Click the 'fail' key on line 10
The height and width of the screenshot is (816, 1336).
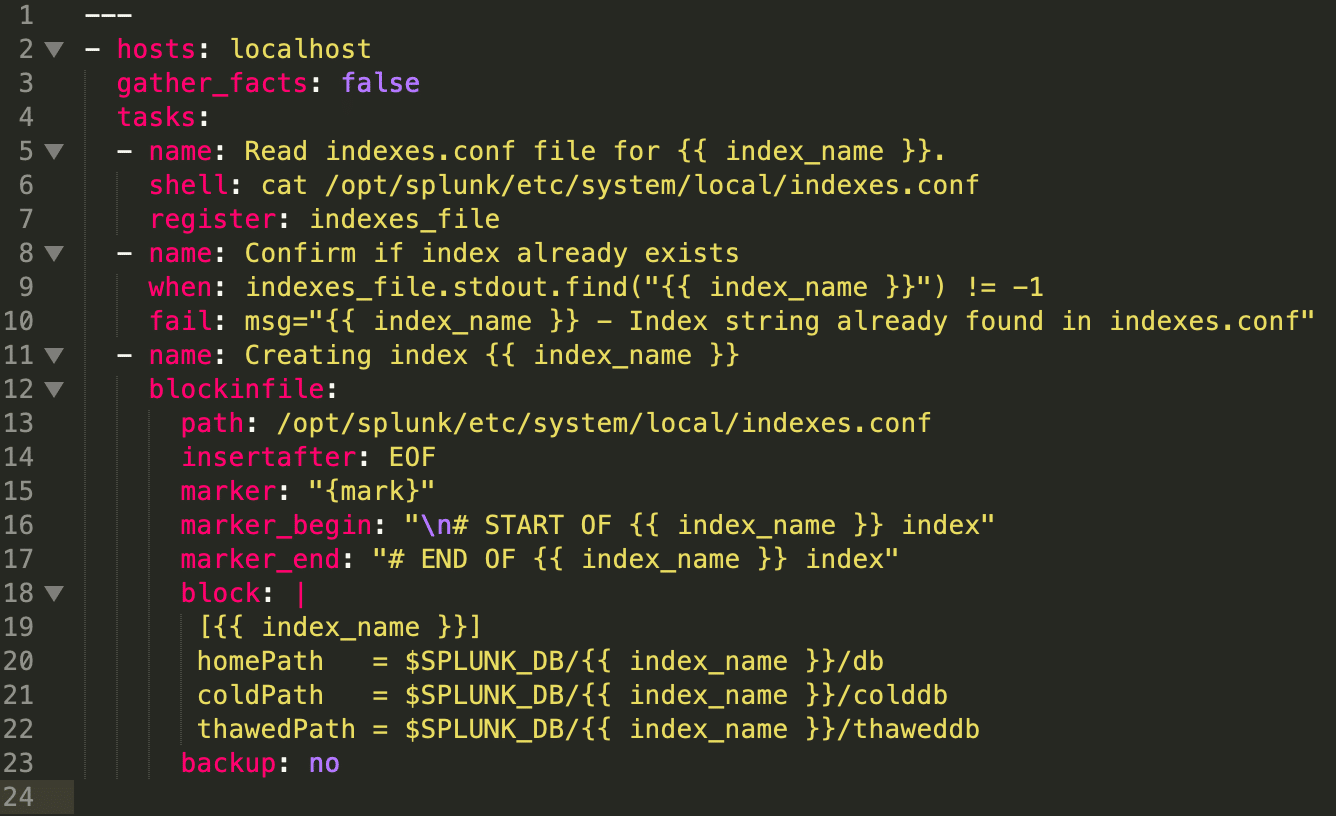click(x=181, y=321)
